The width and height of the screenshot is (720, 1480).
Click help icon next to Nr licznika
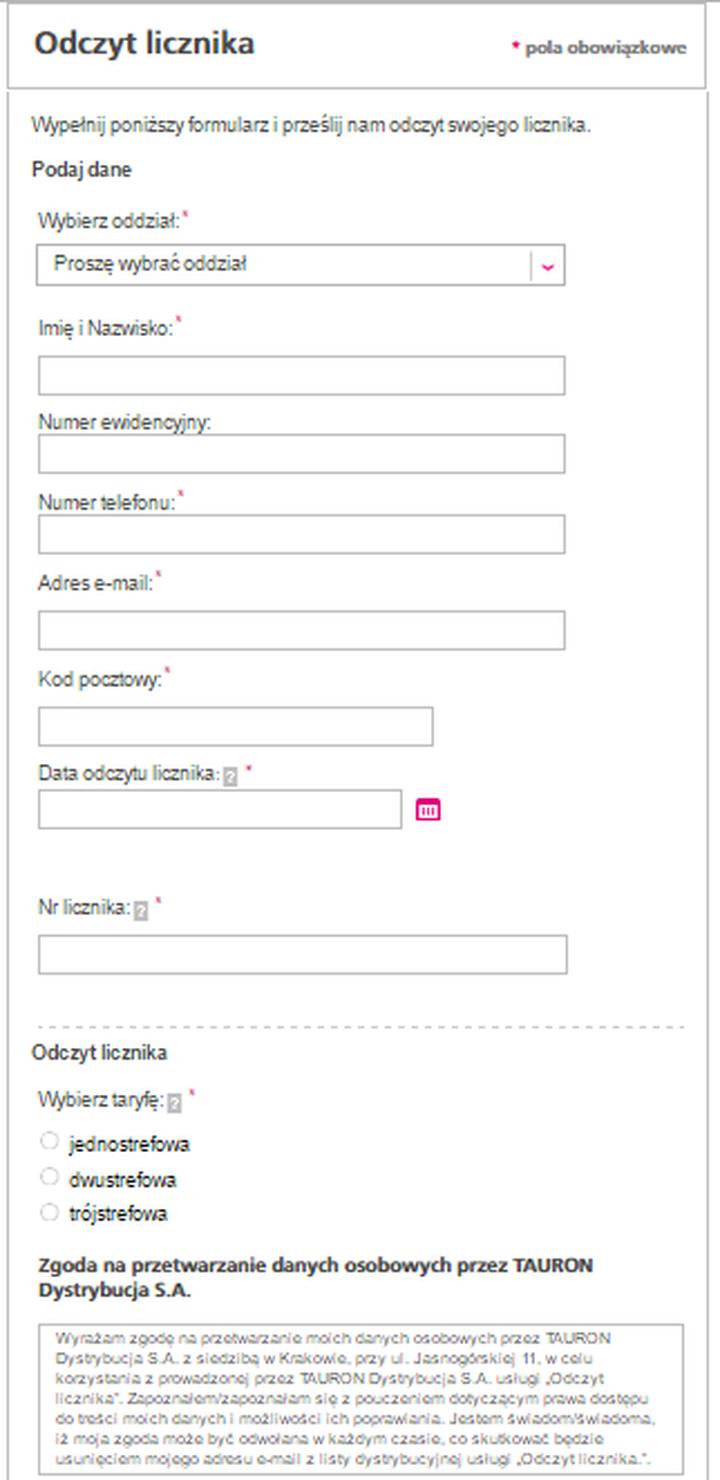click(x=141, y=911)
